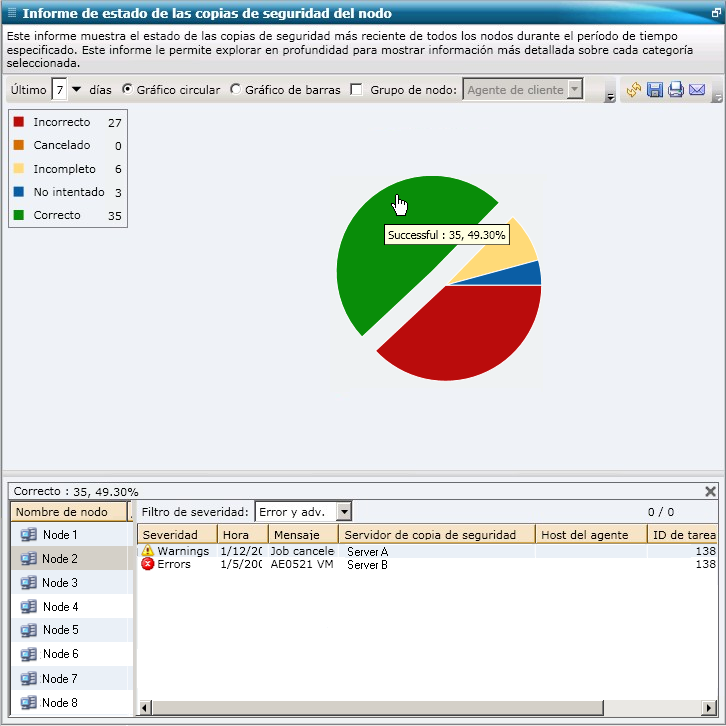Click the refresh report icon
Screen dimensions: 726x726
coord(633,89)
